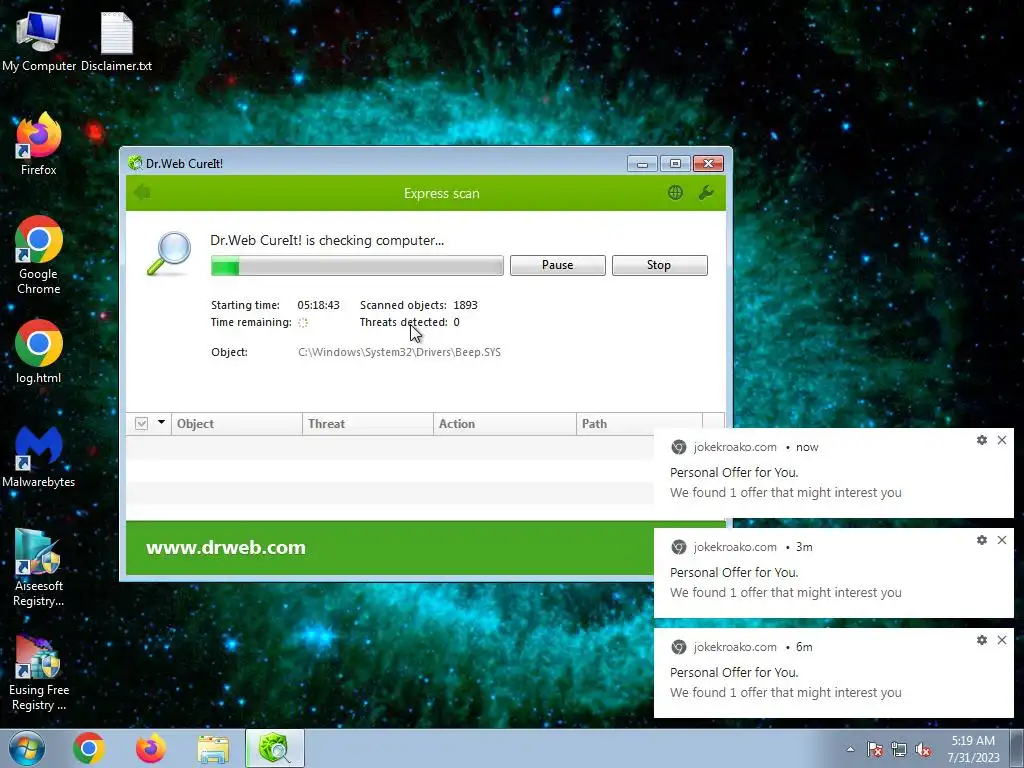Viewport: 1024px width, 768px height.
Task: Open the Disclaimer.txt file icon
Action: coord(116,40)
